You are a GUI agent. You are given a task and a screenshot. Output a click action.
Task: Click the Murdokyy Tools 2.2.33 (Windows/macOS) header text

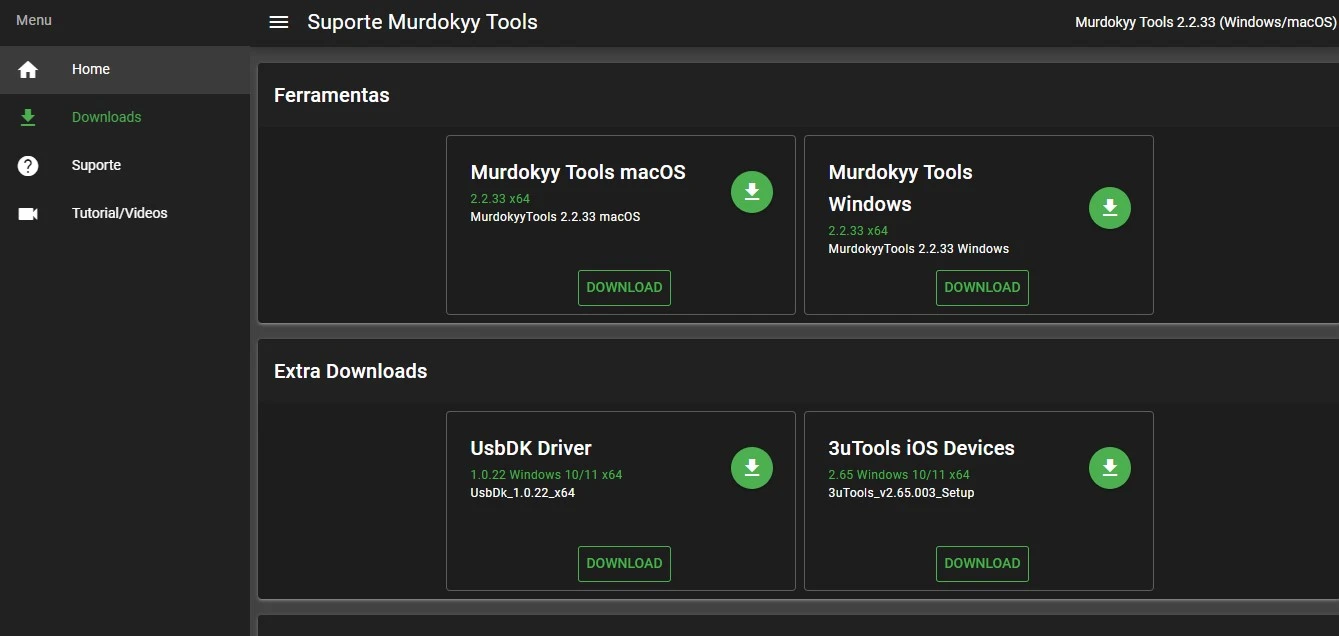(1205, 22)
